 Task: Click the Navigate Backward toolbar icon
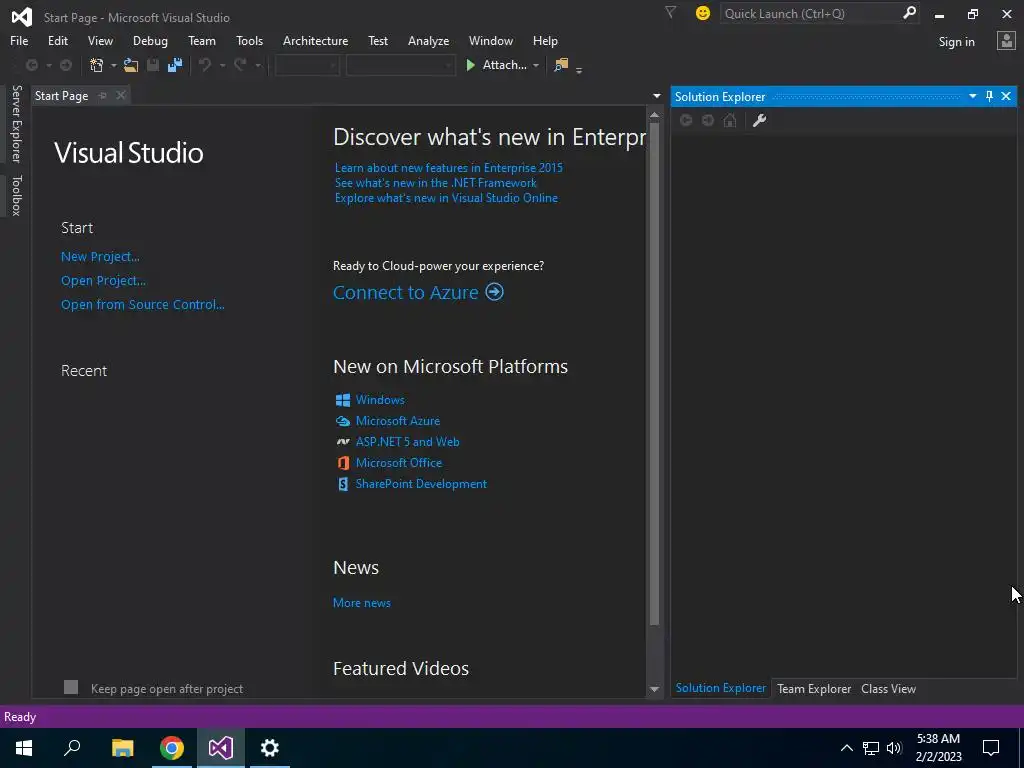tap(31, 65)
